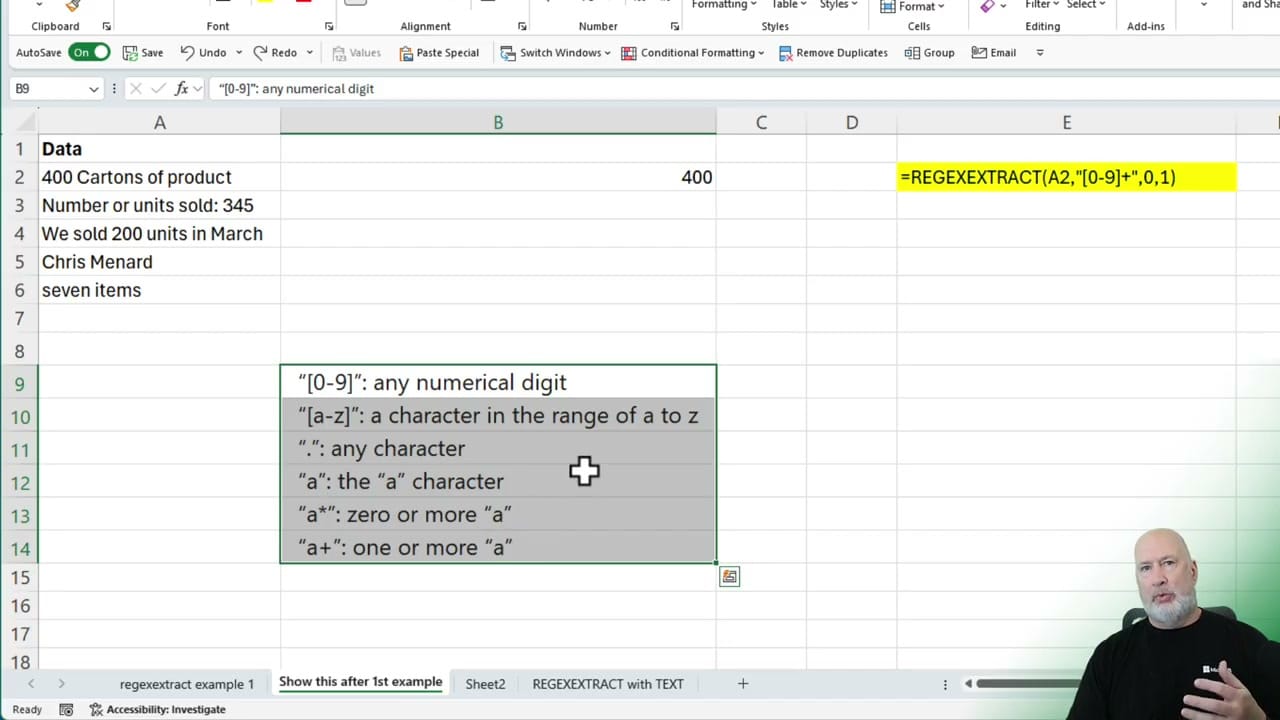Click the Values paste icon

(340, 52)
